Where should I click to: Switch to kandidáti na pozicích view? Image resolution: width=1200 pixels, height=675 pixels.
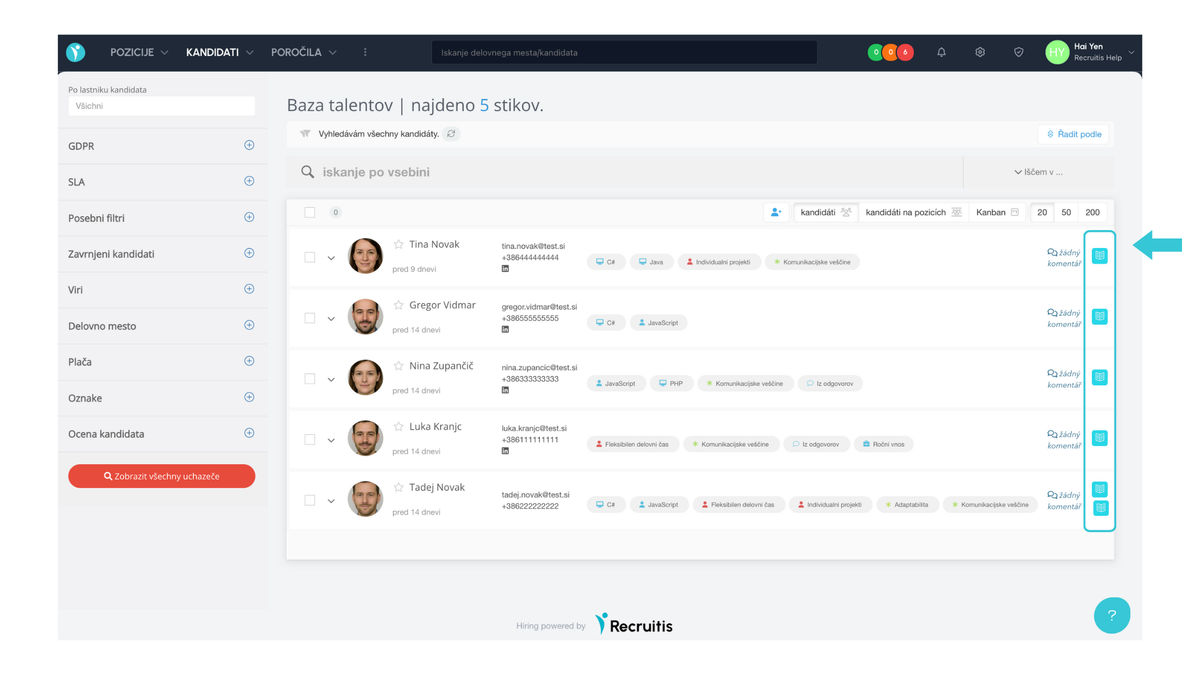[913, 212]
